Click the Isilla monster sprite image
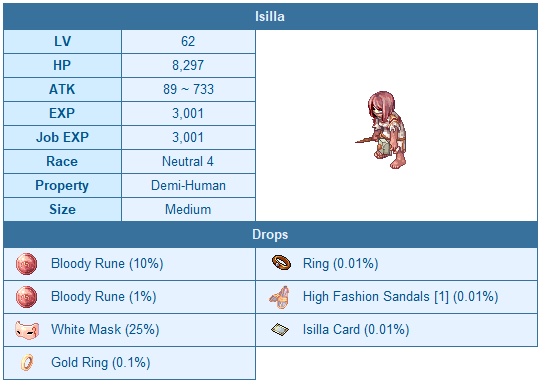The image size is (541, 383). (382, 130)
